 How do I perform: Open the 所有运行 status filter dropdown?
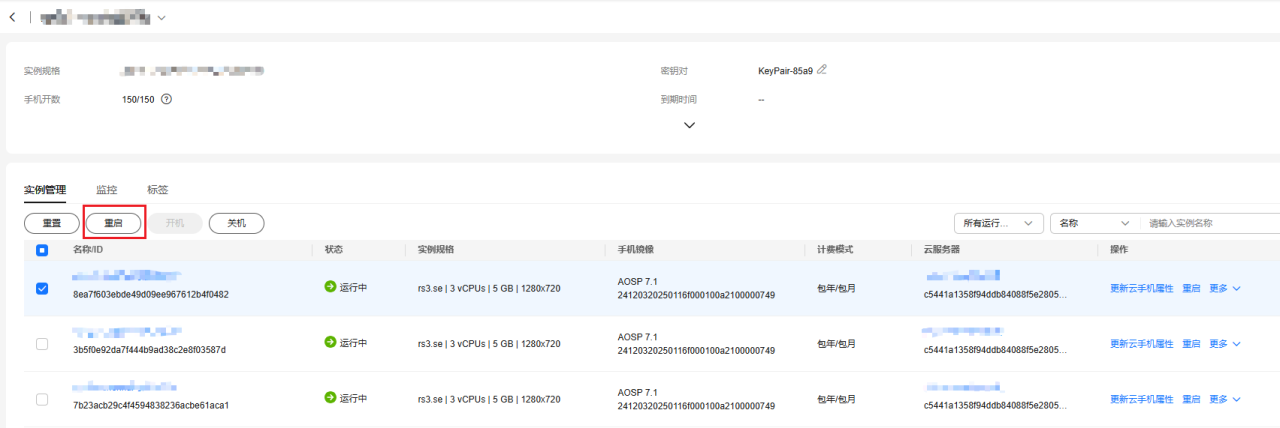click(997, 223)
